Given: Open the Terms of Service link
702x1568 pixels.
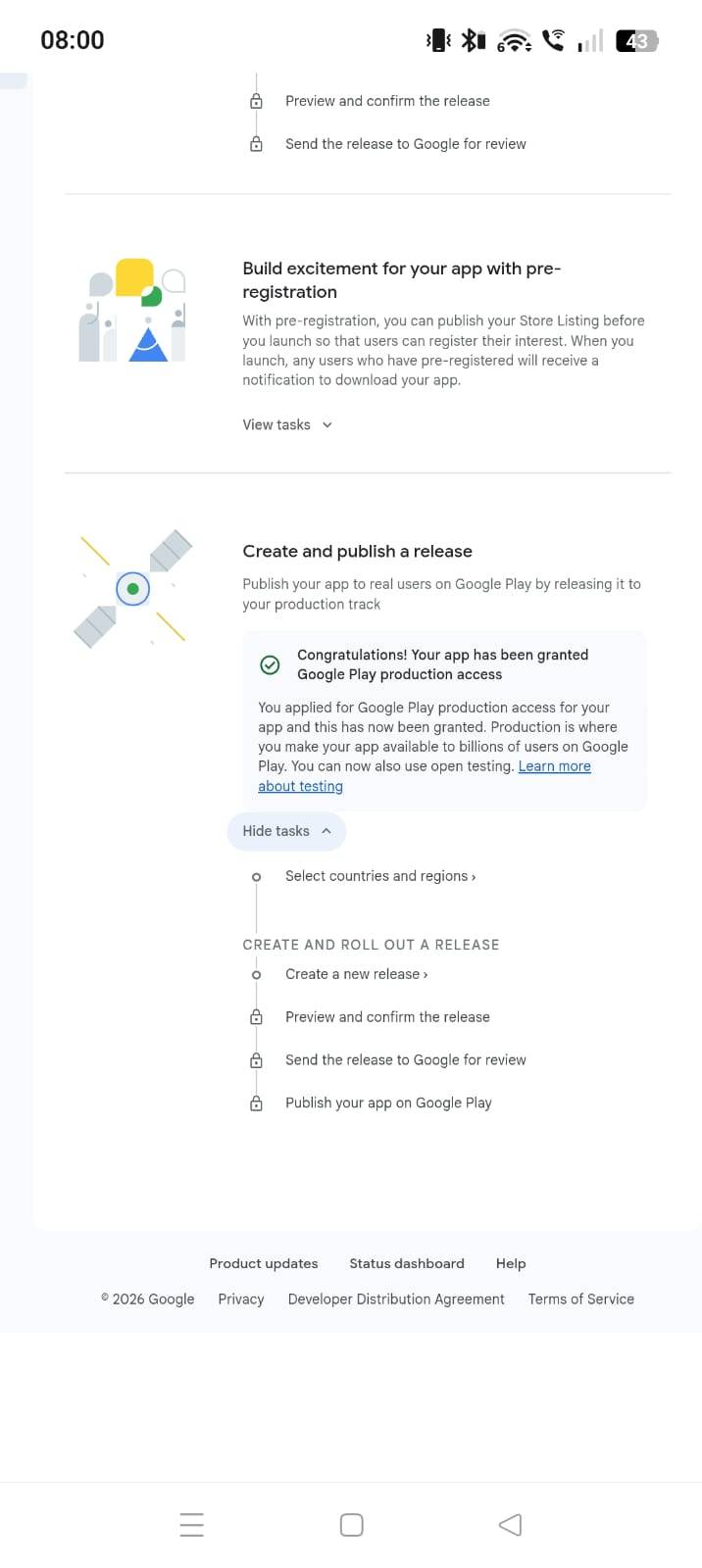Looking at the screenshot, I should click(581, 1298).
